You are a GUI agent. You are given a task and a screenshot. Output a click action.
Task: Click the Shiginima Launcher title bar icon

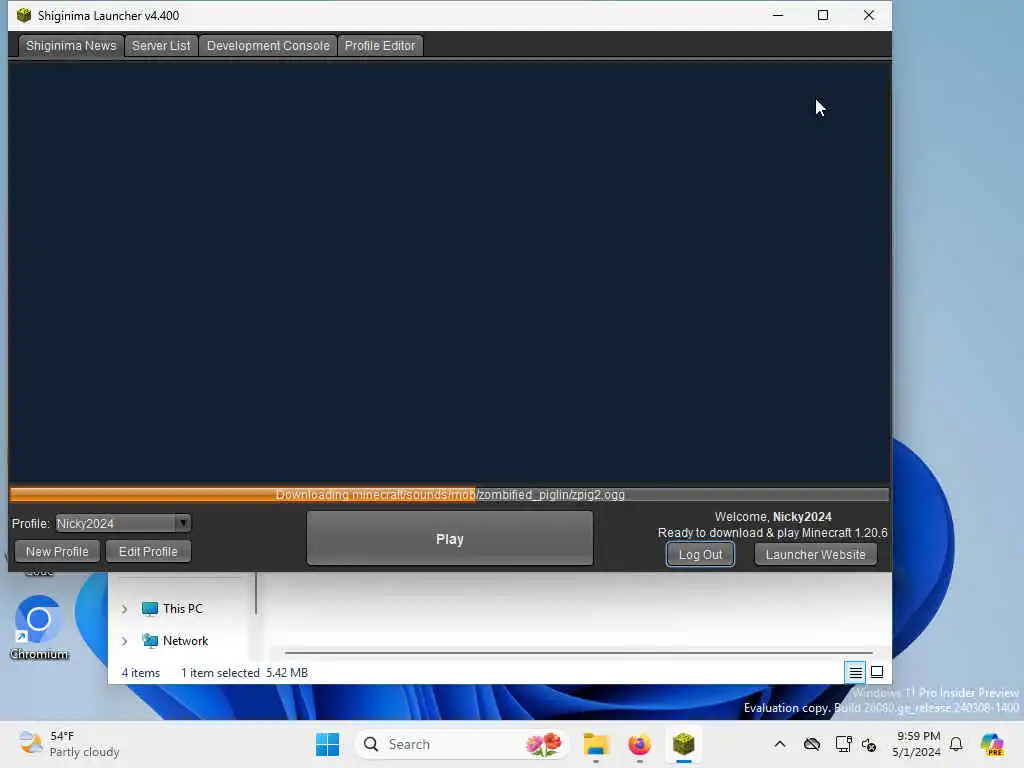(24, 15)
